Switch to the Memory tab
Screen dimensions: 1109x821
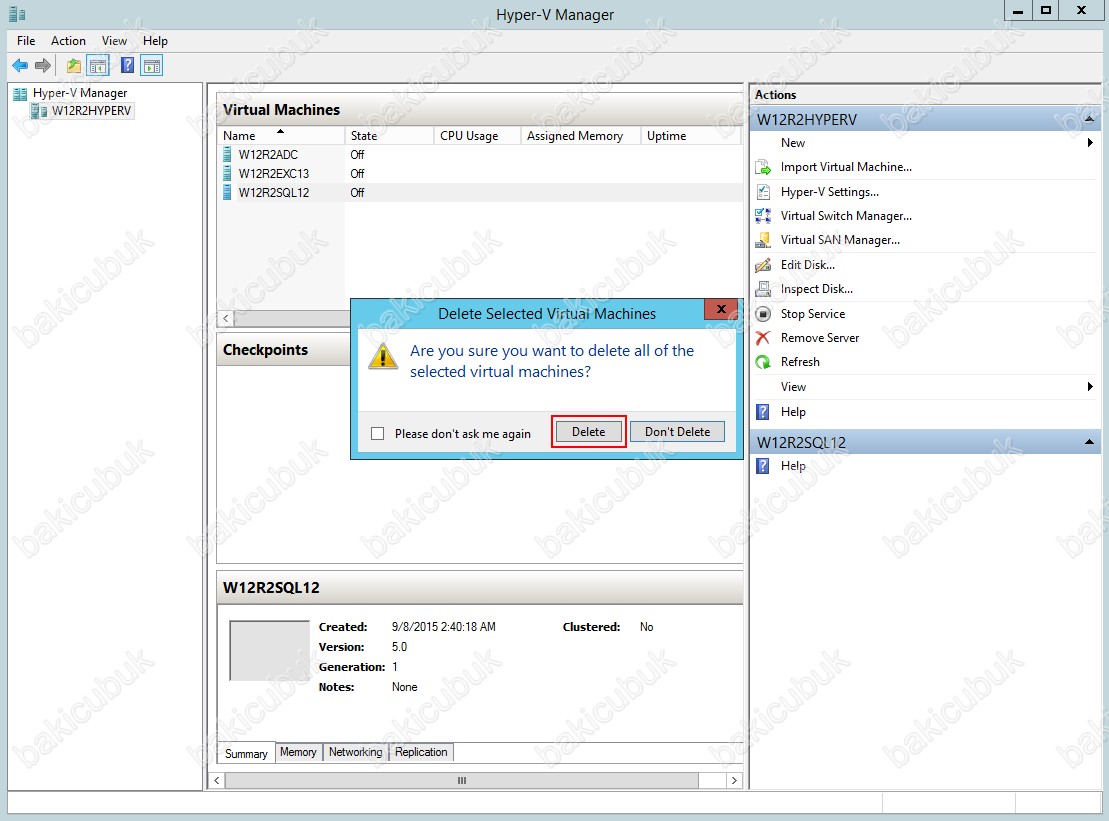[298, 752]
